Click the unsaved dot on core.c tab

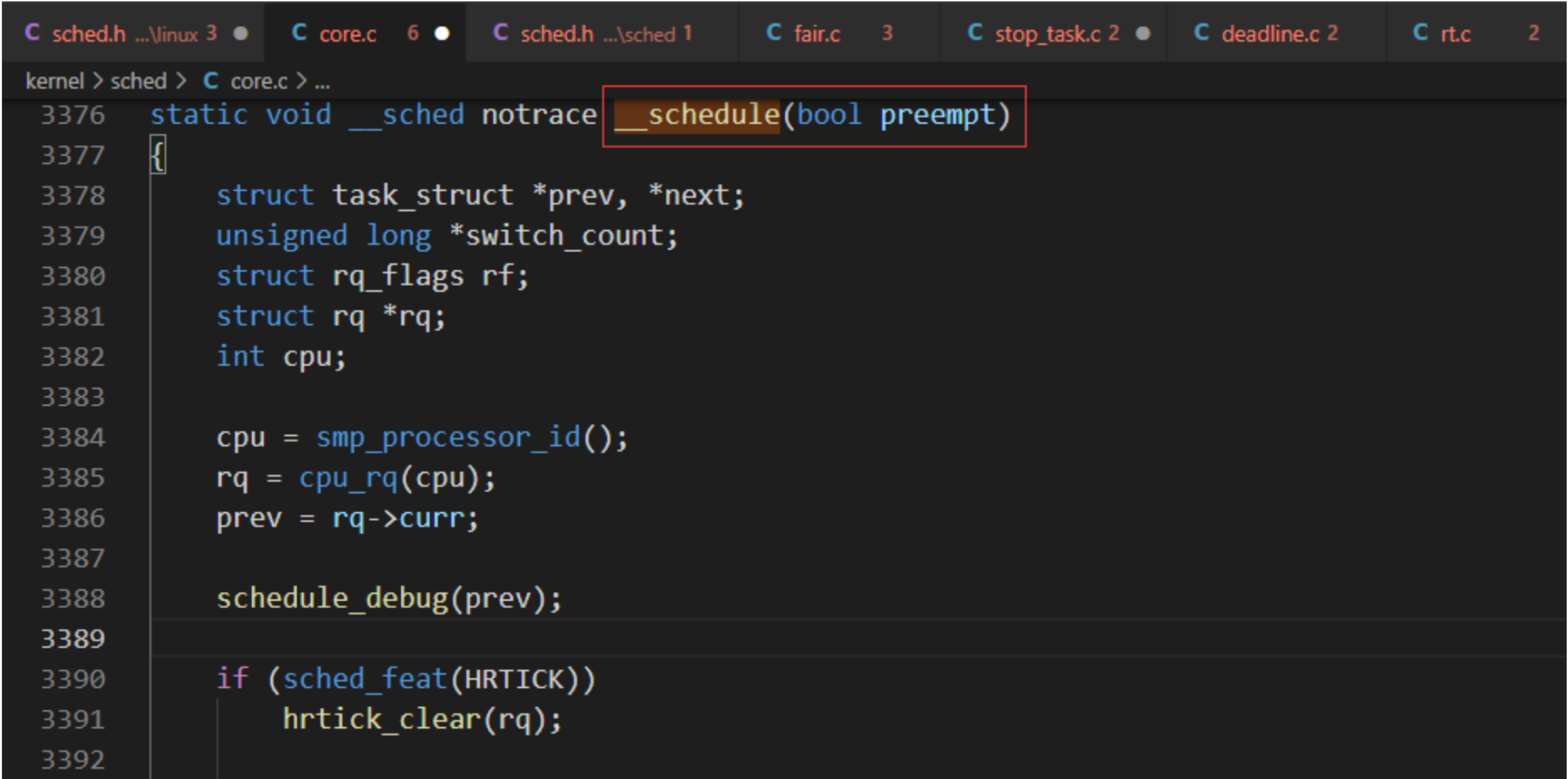tap(442, 33)
